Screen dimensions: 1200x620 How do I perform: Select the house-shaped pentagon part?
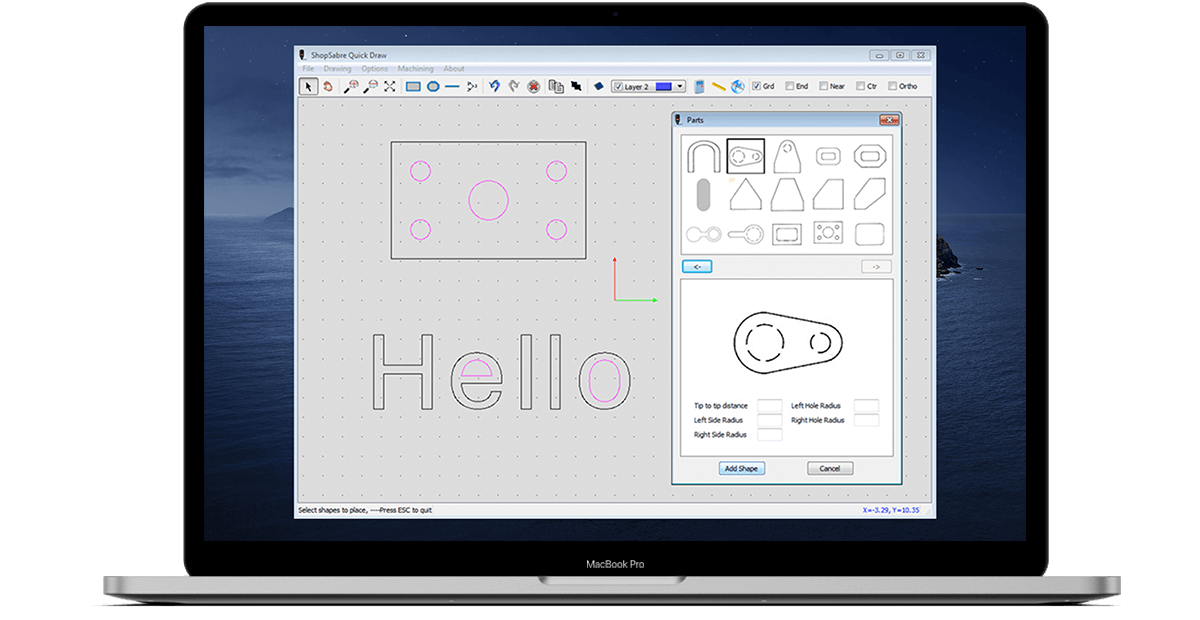coord(746,194)
